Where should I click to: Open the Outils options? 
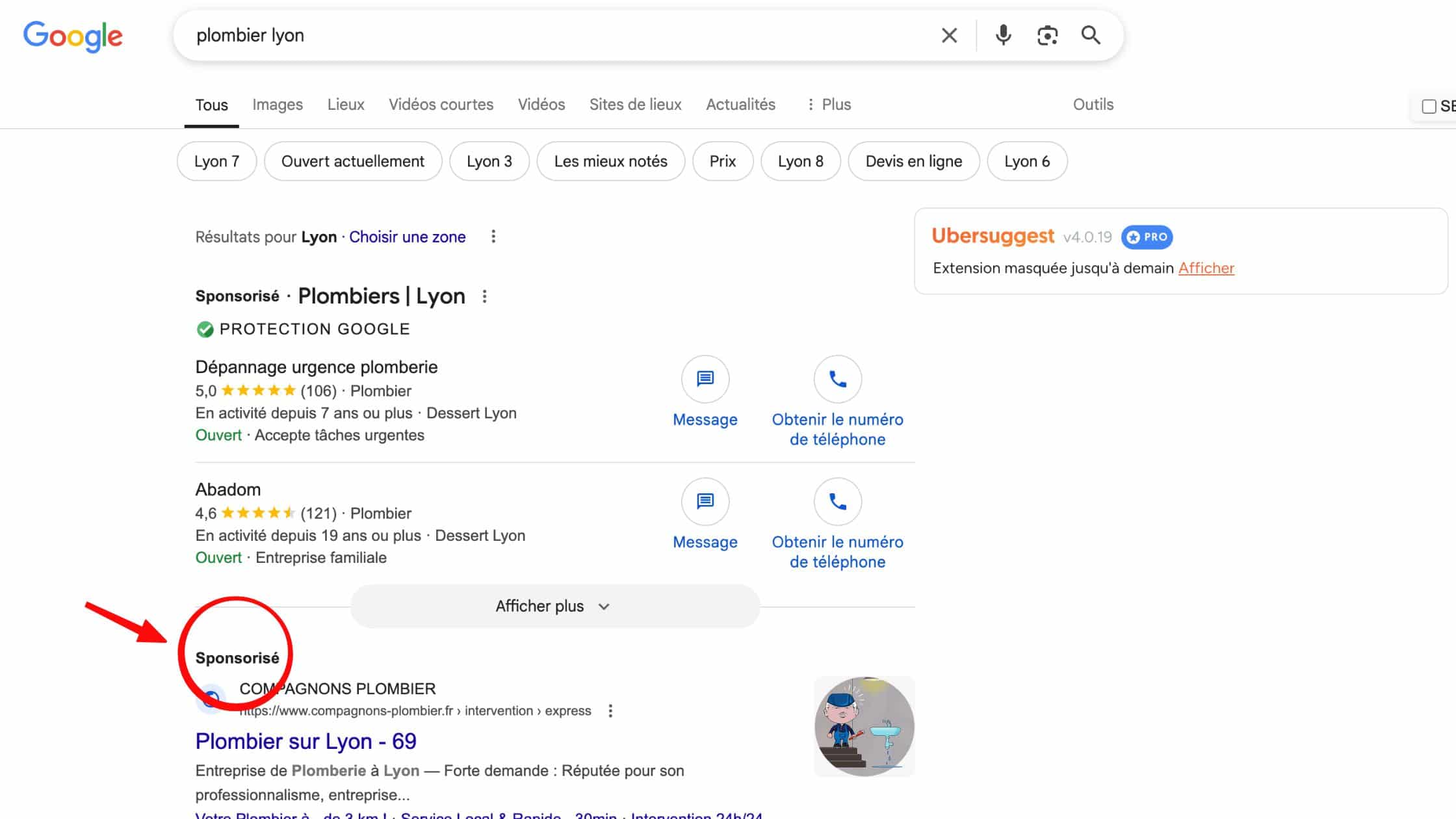coord(1093,105)
